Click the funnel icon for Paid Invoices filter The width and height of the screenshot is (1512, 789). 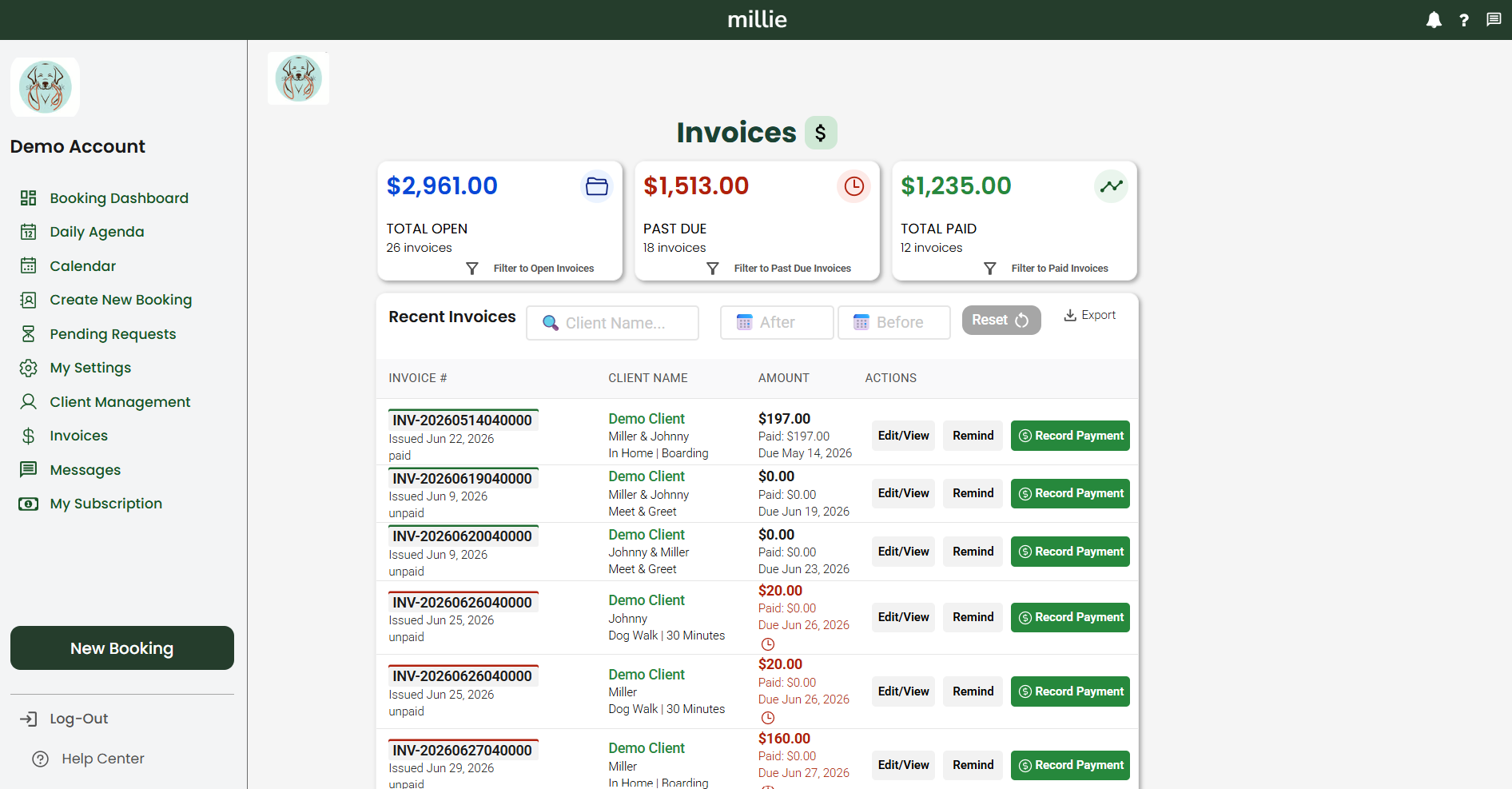990,269
